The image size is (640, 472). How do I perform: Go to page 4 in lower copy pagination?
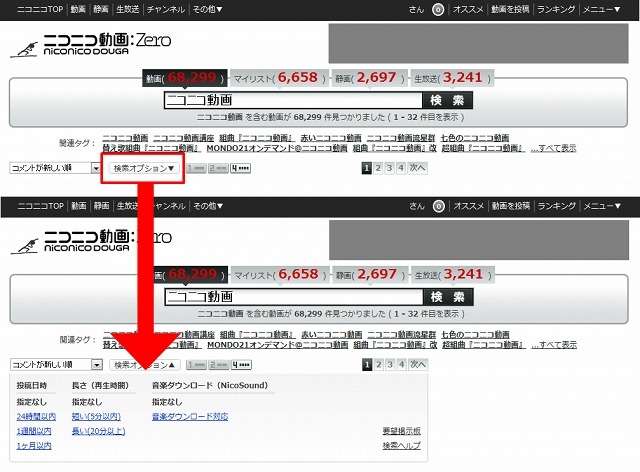click(x=402, y=364)
